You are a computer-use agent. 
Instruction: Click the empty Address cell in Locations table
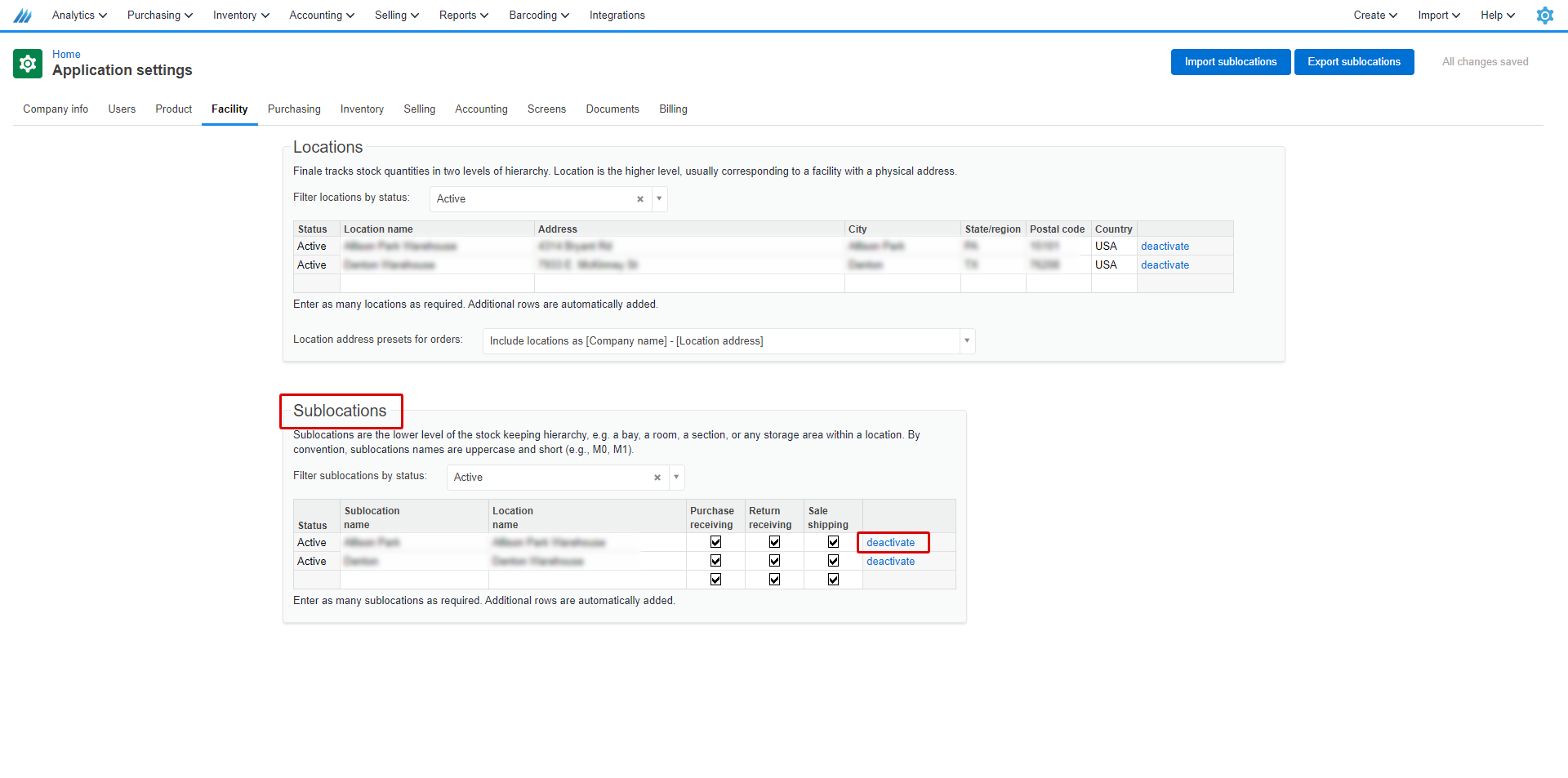click(689, 283)
